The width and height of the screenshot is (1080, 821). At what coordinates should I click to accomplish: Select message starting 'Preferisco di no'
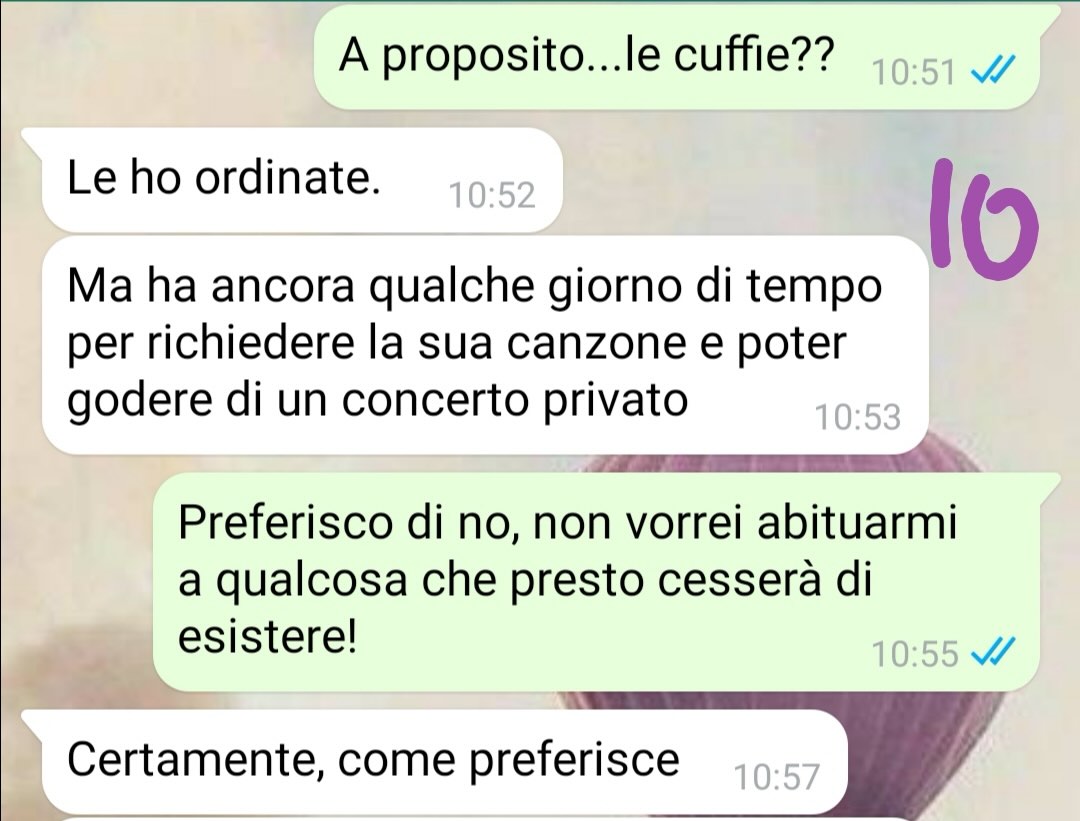(x=594, y=581)
